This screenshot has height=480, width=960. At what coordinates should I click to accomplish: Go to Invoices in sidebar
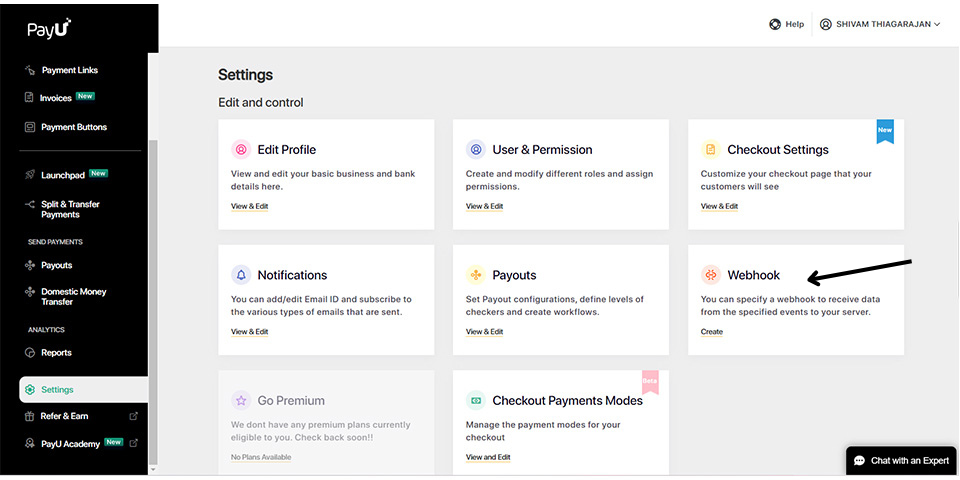[x=56, y=98]
